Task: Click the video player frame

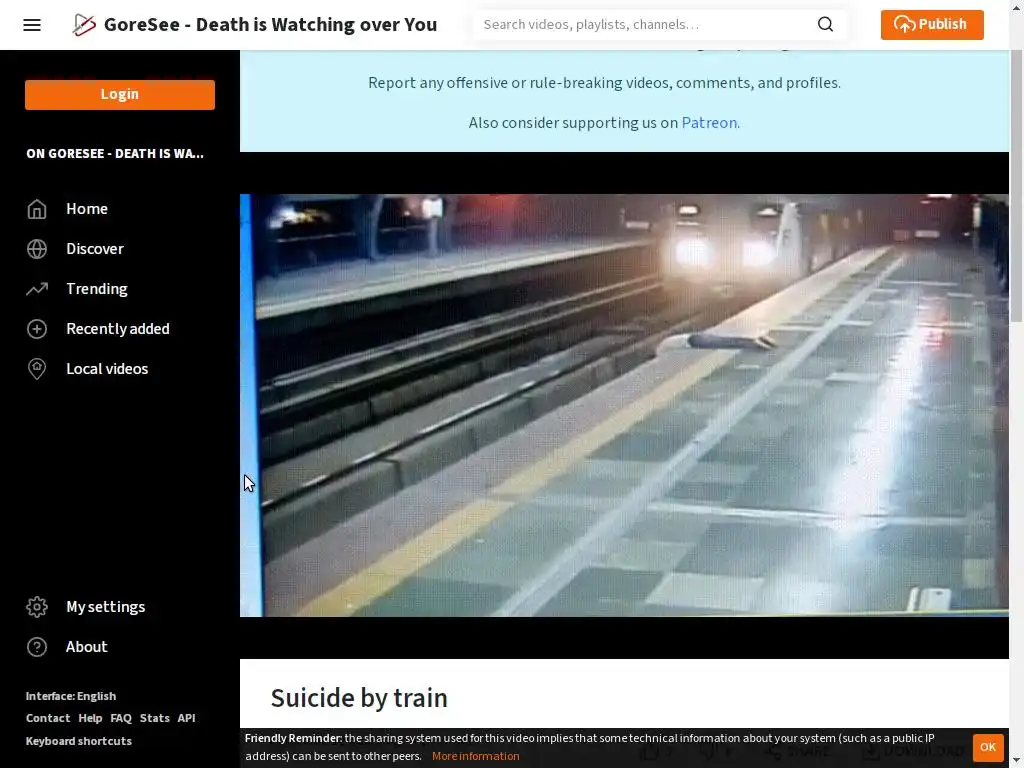Action: [x=624, y=406]
